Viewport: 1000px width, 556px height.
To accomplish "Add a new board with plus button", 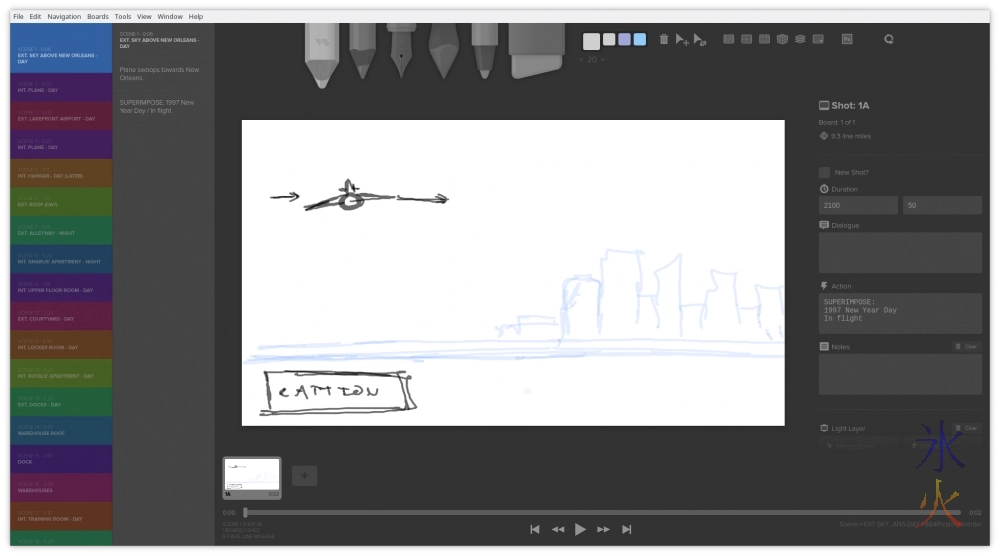I will tap(304, 476).
